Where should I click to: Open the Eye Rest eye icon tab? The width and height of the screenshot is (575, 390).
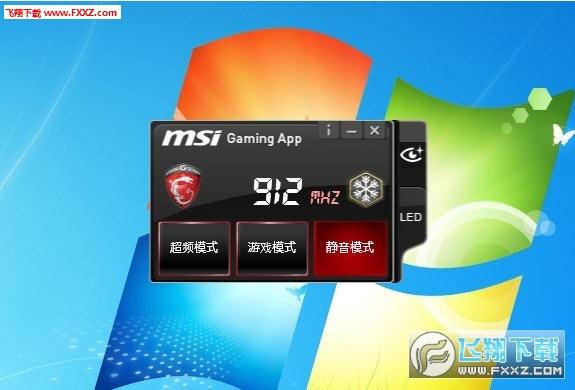(411, 154)
